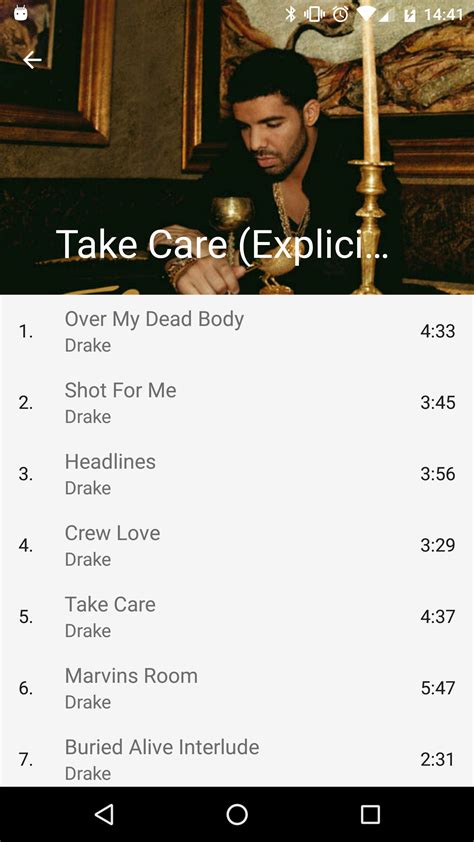
Task: Tap the back arrow icon
Action: coord(32,60)
